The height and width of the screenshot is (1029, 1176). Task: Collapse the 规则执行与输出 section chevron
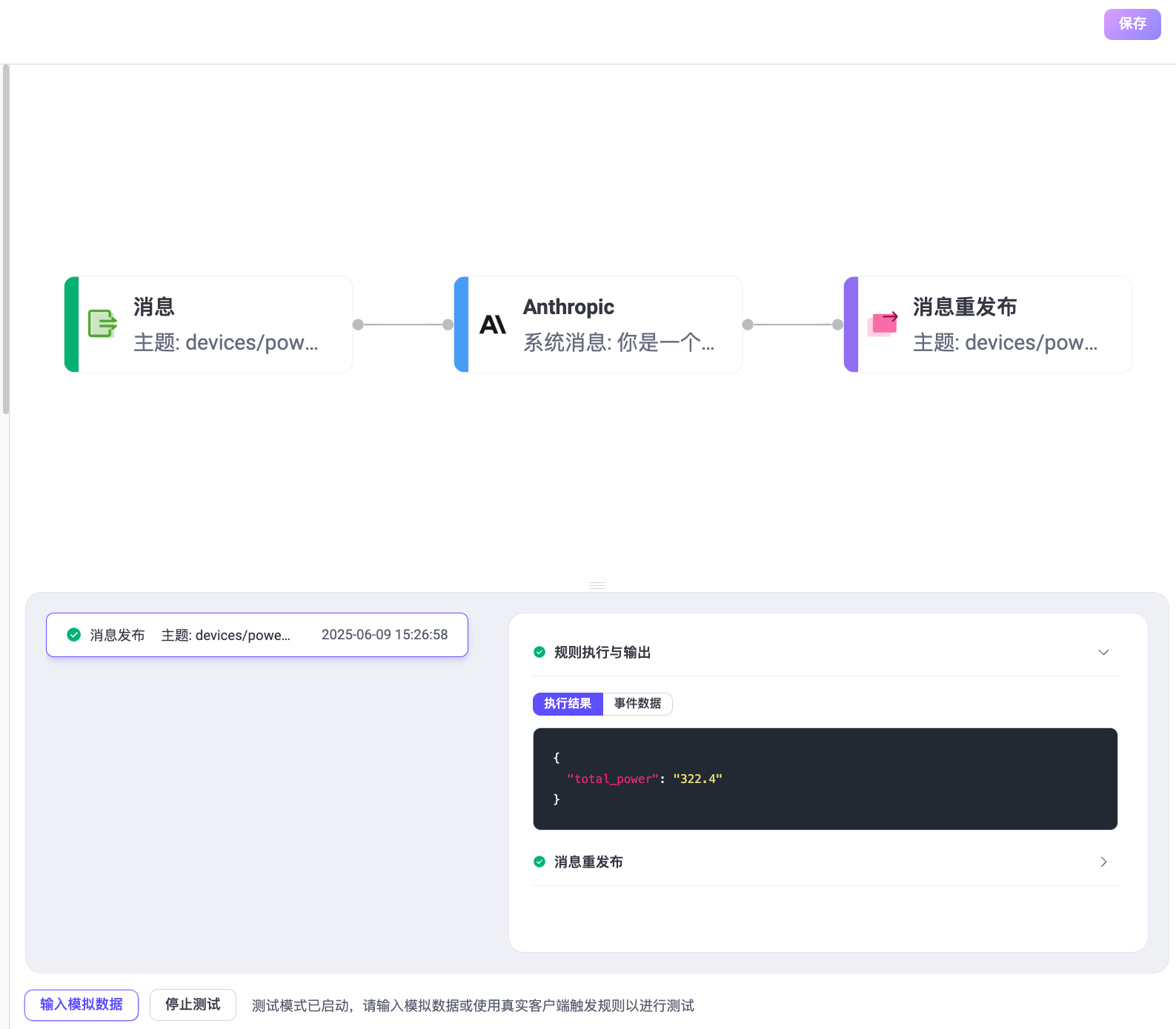[x=1103, y=652]
